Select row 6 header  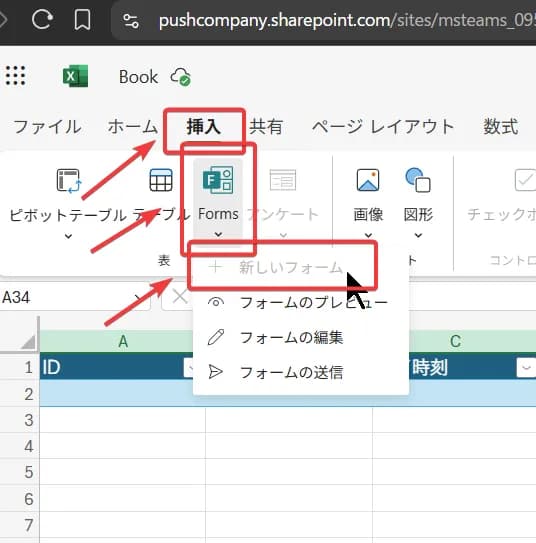(x=20, y=498)
